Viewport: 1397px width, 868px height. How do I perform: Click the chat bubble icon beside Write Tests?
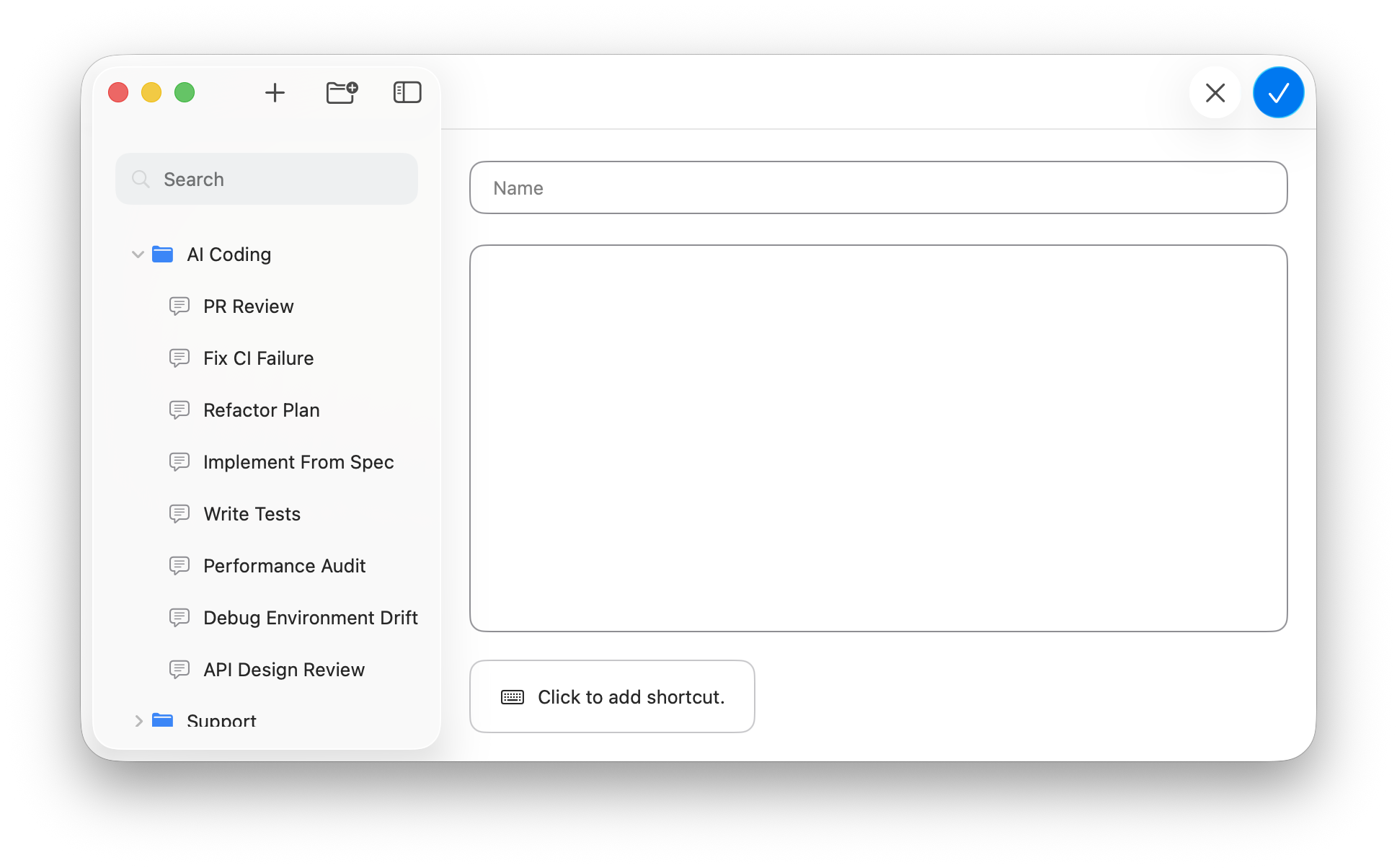179,513
